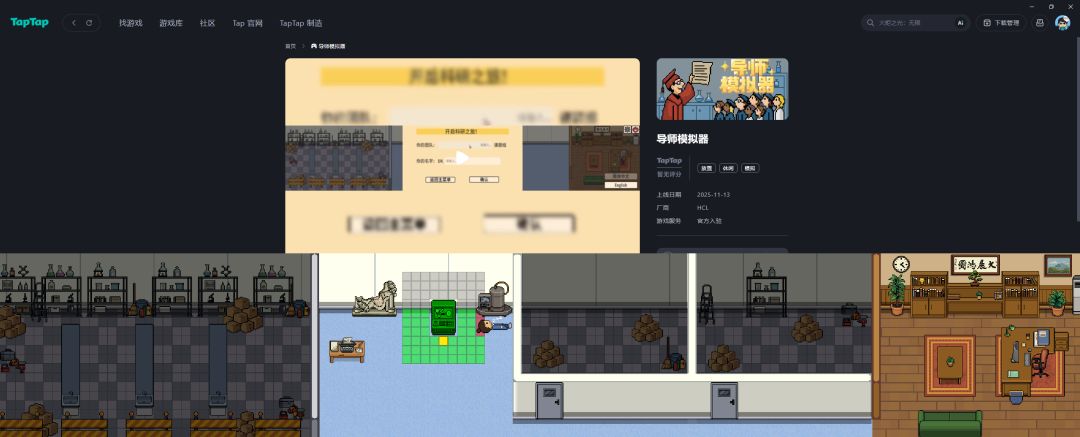This screenshot has height=437, width=1080.
Task: Click the third genre tag after 休闲
Action: (750, 168)
